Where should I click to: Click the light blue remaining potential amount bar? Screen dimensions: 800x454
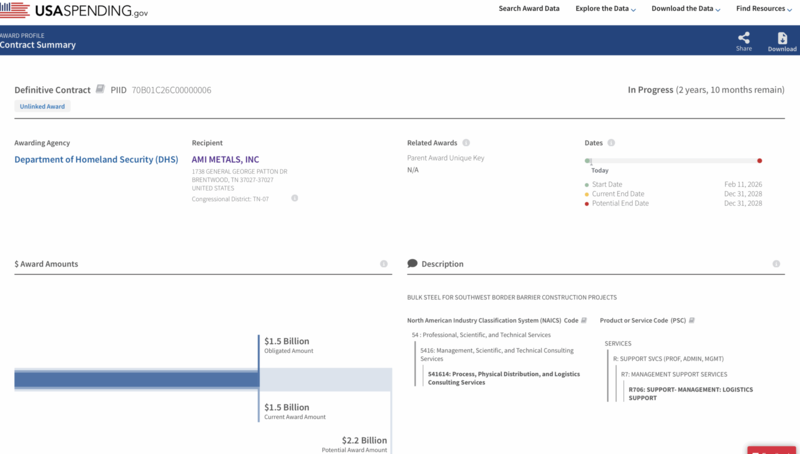(326, 380)
